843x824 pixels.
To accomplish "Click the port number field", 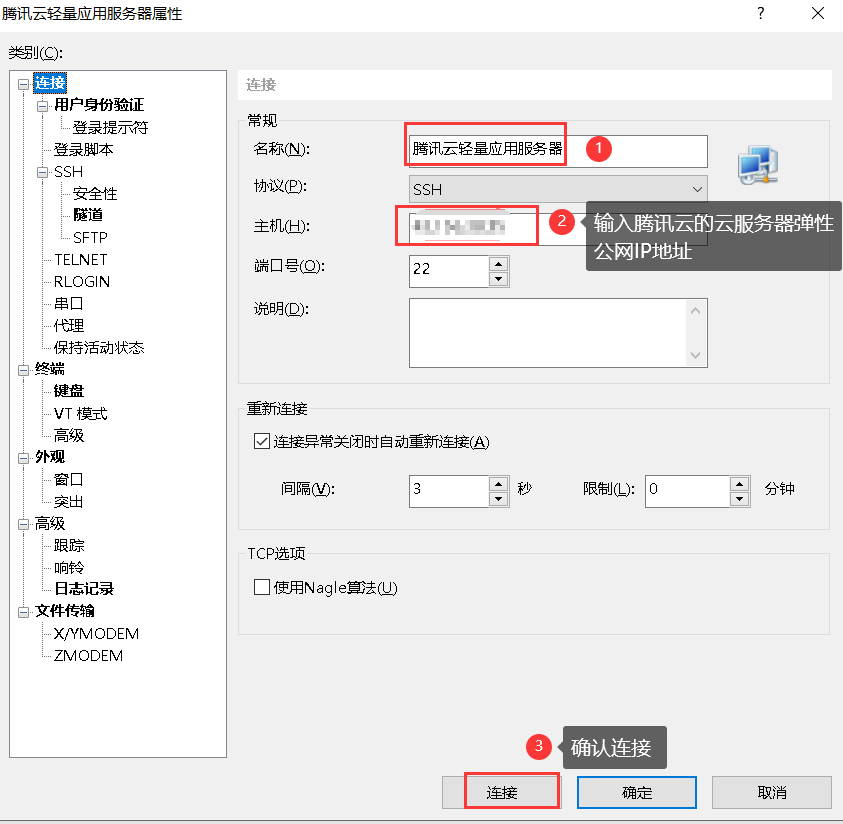I will click(449, 271).
